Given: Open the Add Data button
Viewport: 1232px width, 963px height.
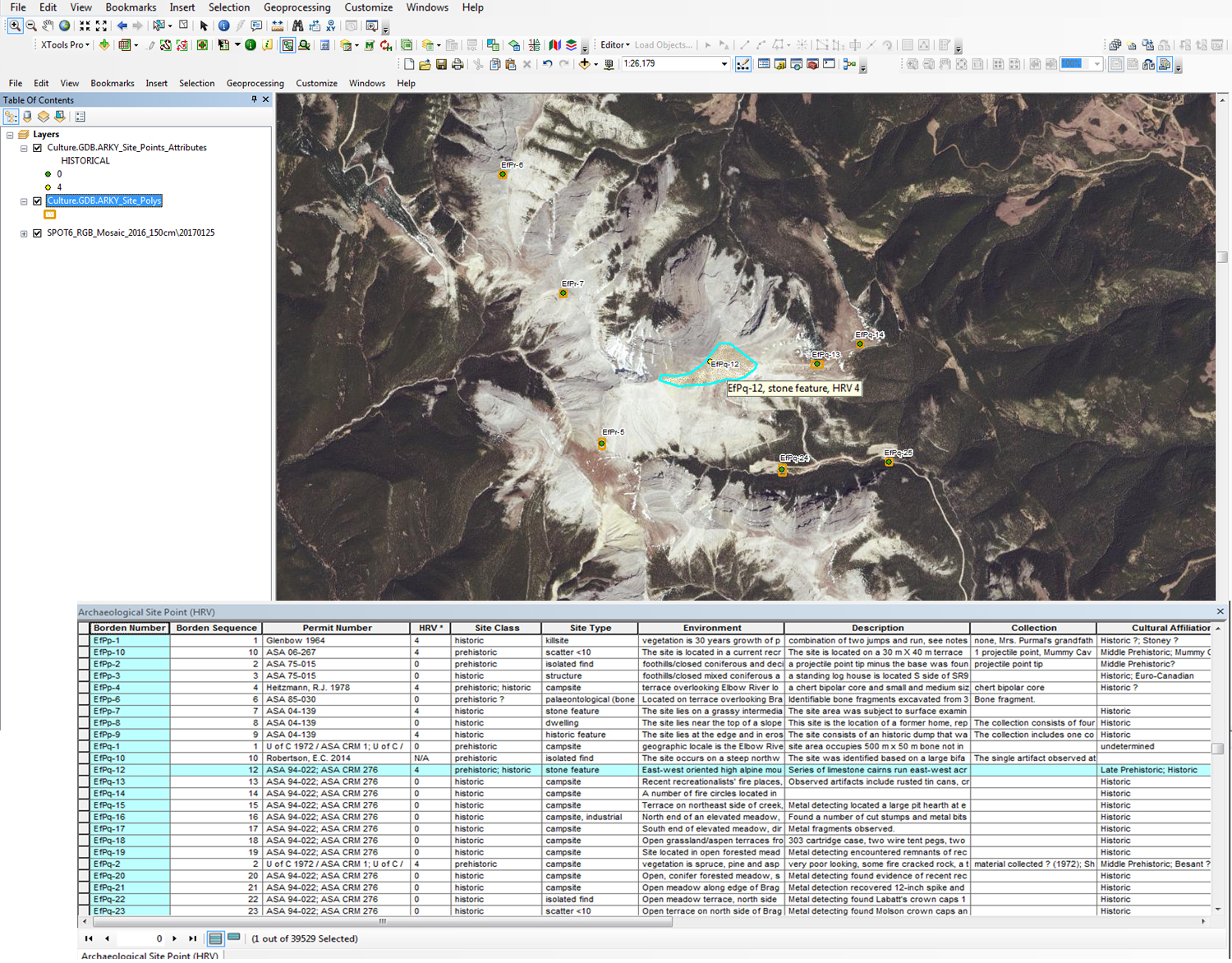Looking at the screenshot, I should coord(584,64).
